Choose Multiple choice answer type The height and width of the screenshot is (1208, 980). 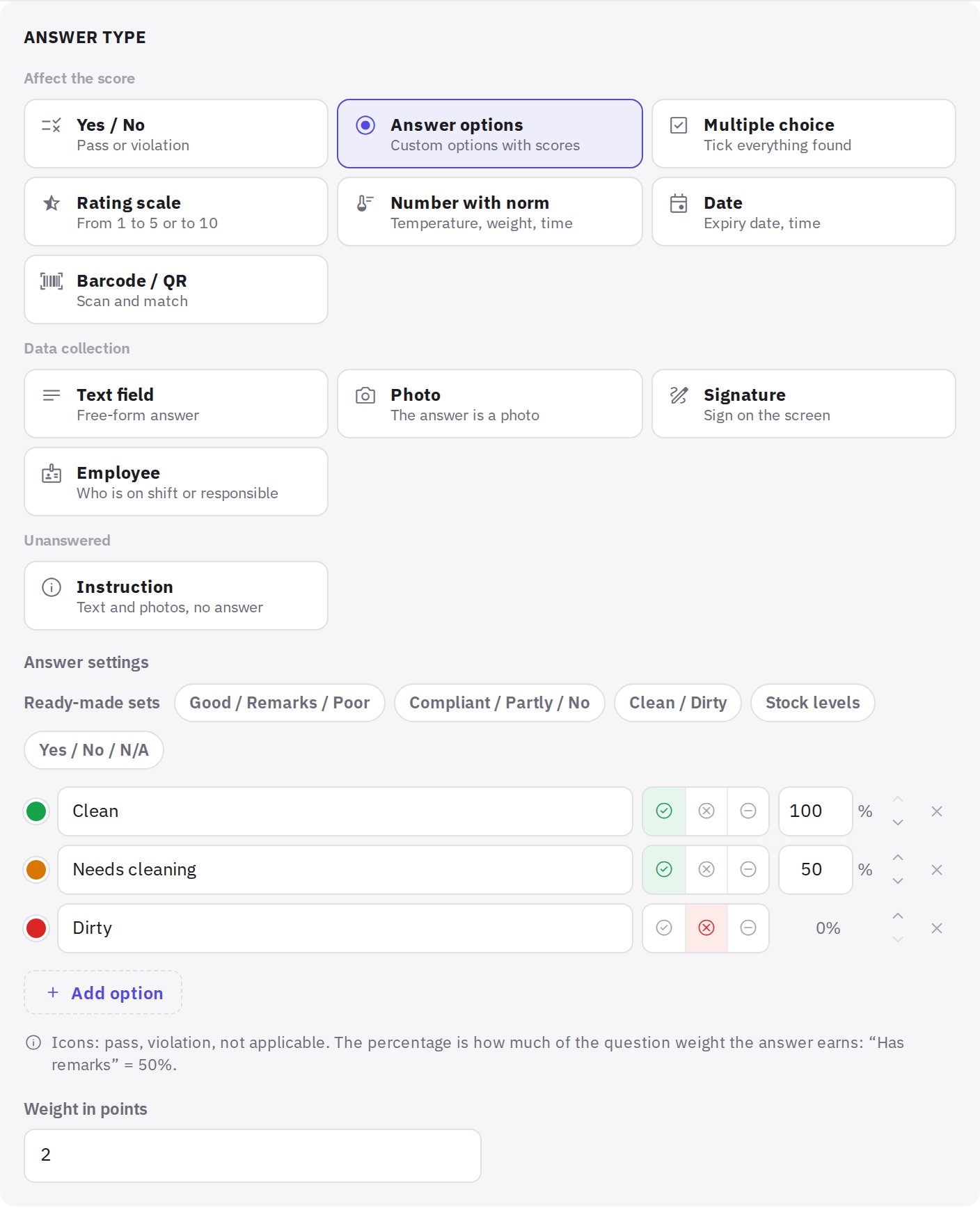tap(804, 134)
